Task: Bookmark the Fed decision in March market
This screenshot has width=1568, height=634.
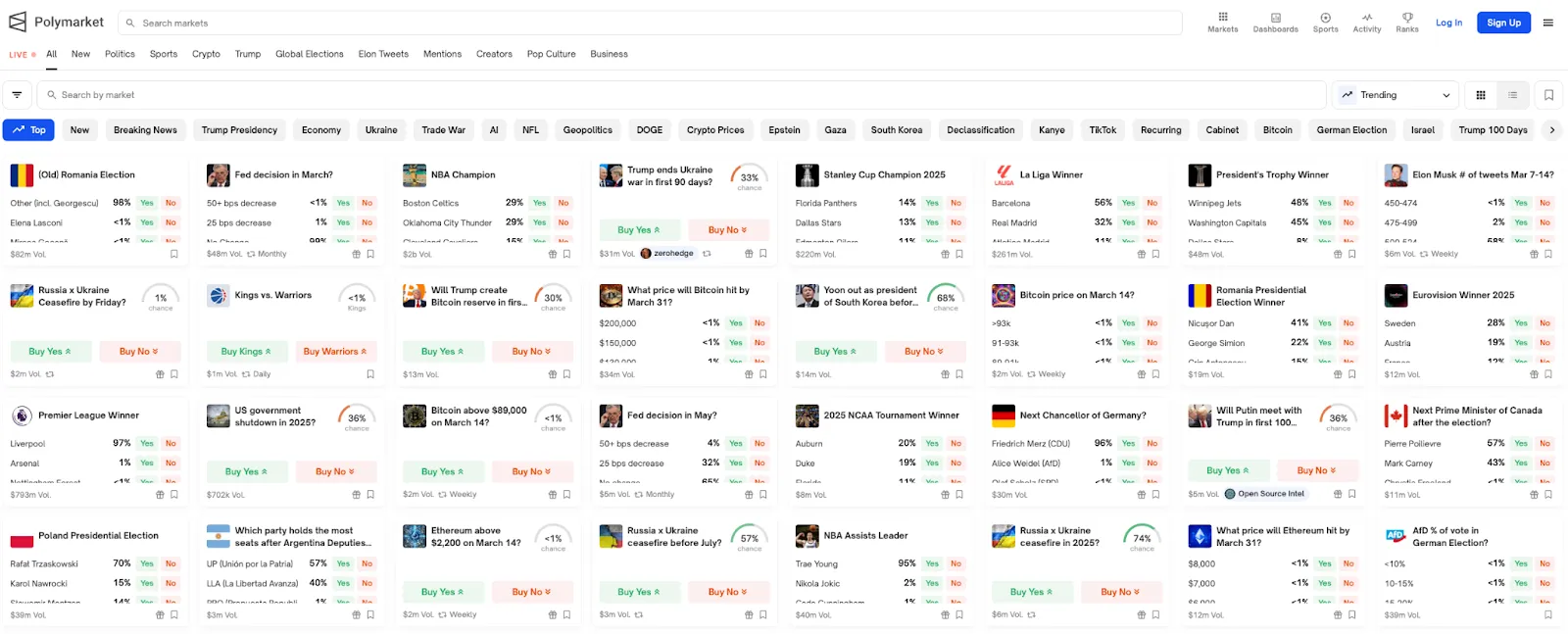Action: pos(370,254)
